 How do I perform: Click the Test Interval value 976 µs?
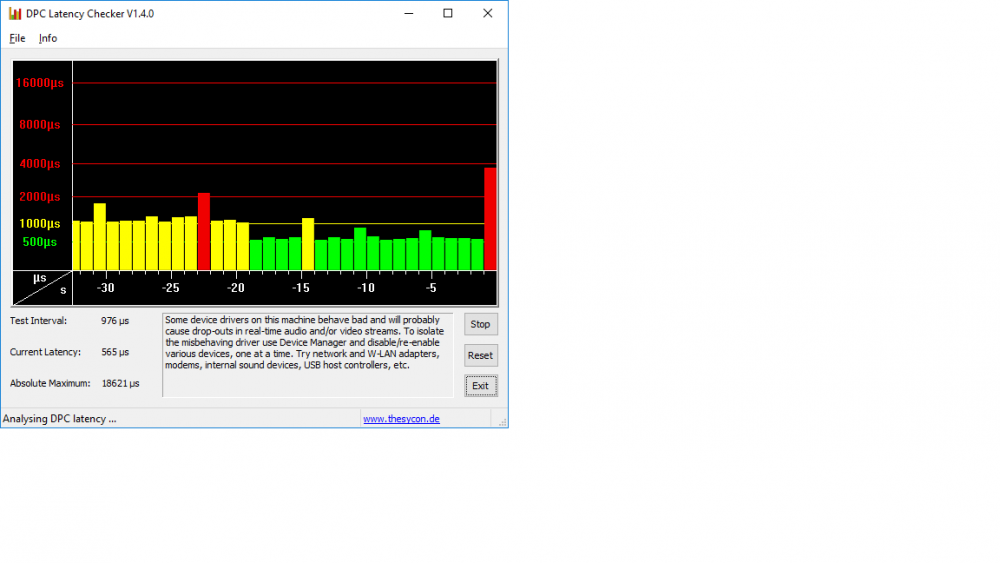tap(115, 321)
